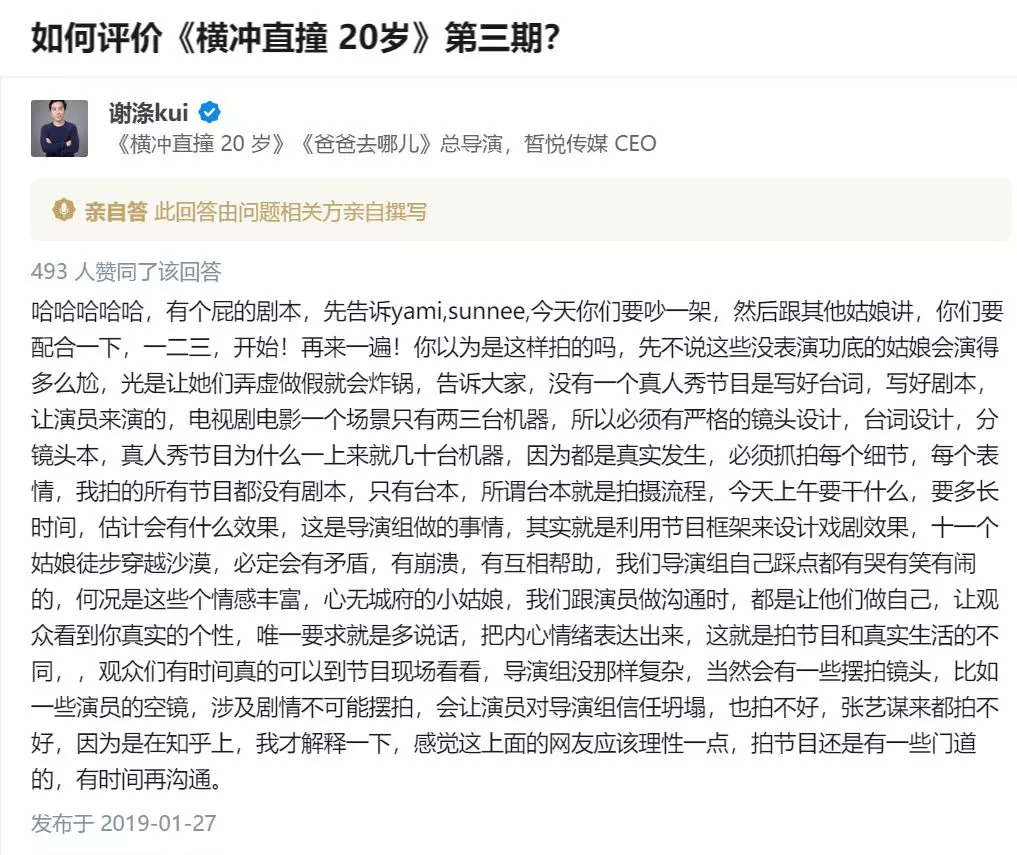Click the blue verified badge beside 谢涤kui
The width and height of the screenshot is (1017, 855).
(x=210, y=112)
